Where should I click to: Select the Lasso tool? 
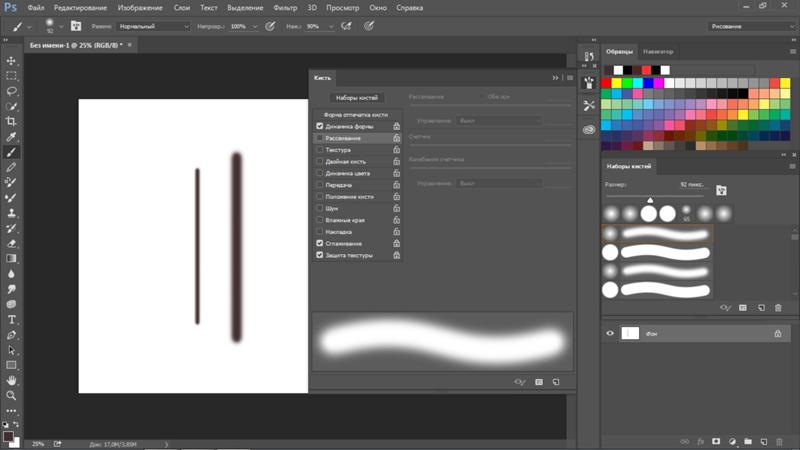[12, 91]
